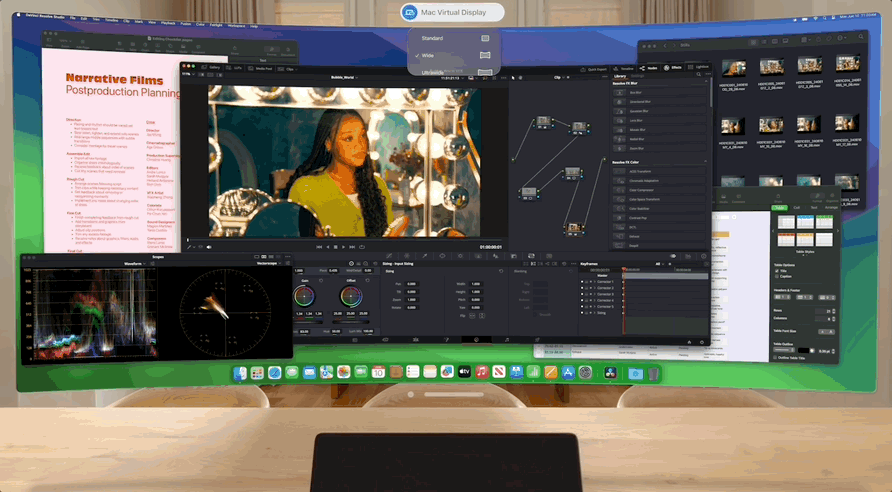Click the Mac Virtual Display title button

(x=452, y=12)
